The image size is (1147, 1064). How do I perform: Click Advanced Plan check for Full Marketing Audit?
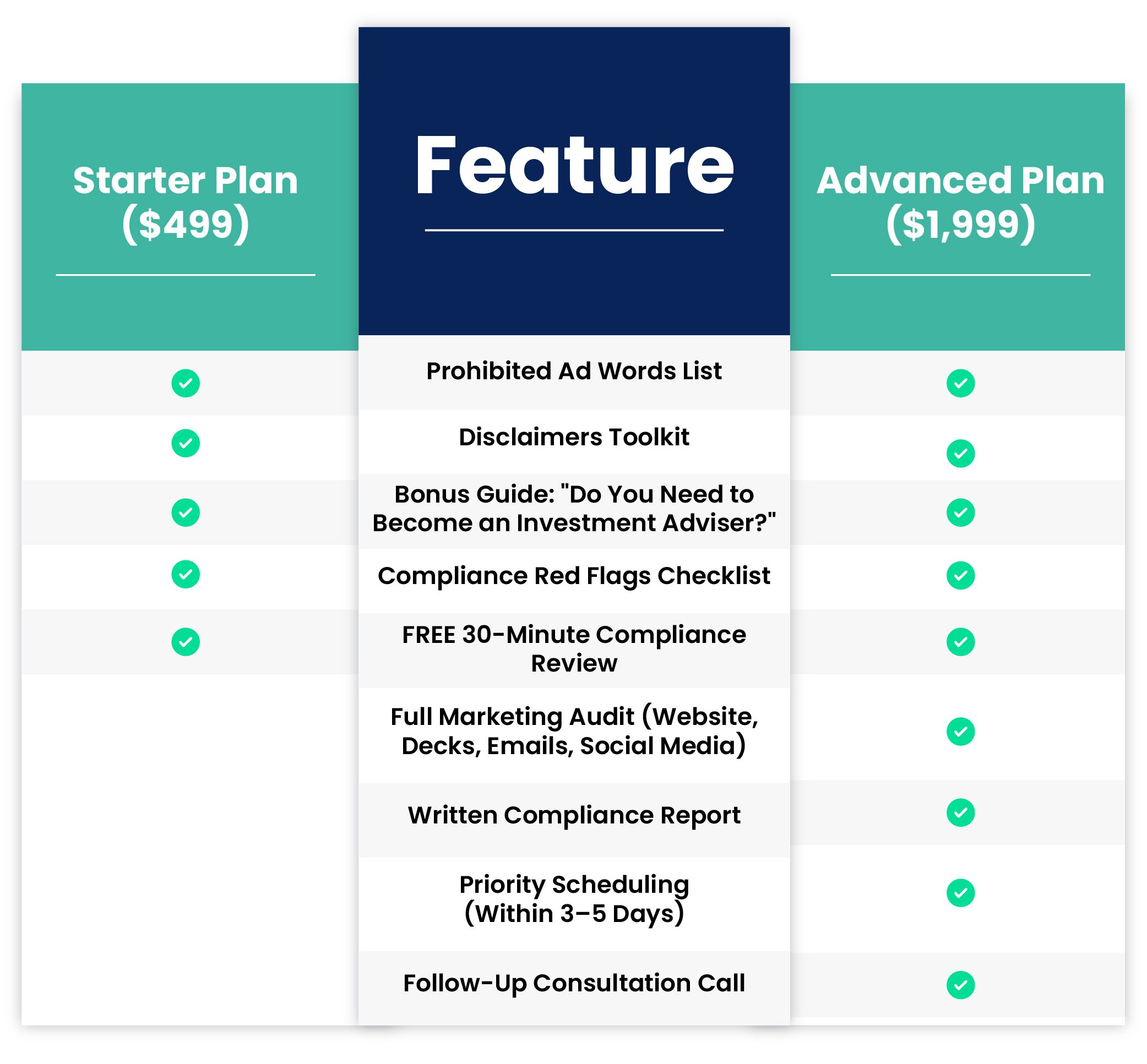pos(960,731)
